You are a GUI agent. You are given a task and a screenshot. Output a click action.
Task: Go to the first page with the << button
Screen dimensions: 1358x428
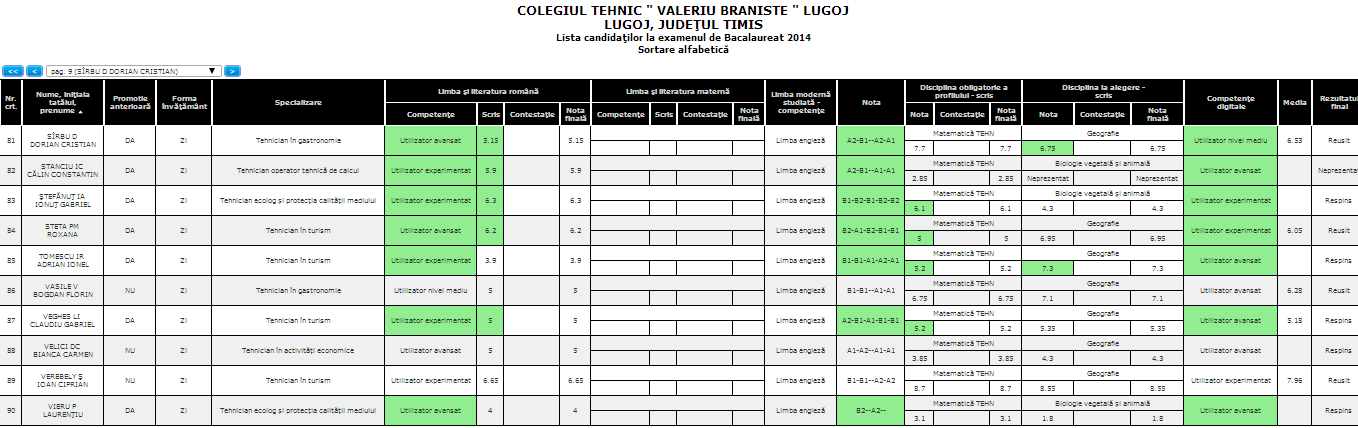(13, 72)
